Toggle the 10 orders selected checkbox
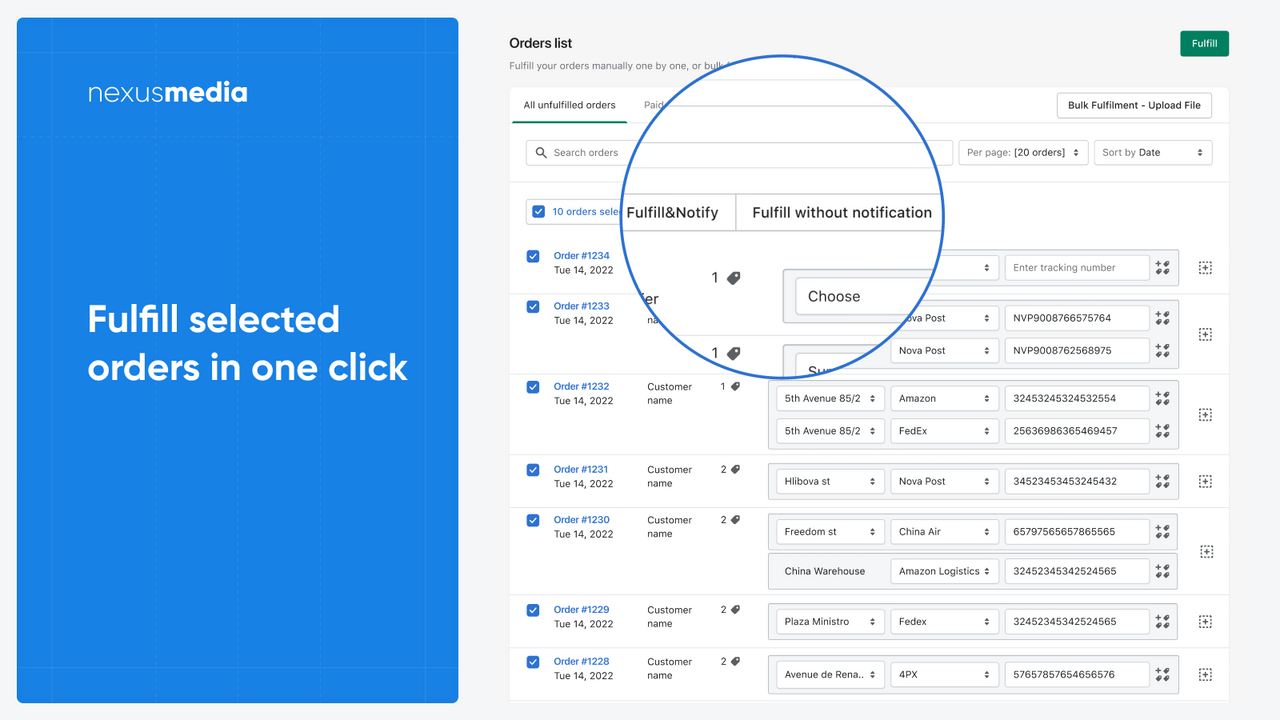This screenshot has height=720, width=1280. (539, 212)
